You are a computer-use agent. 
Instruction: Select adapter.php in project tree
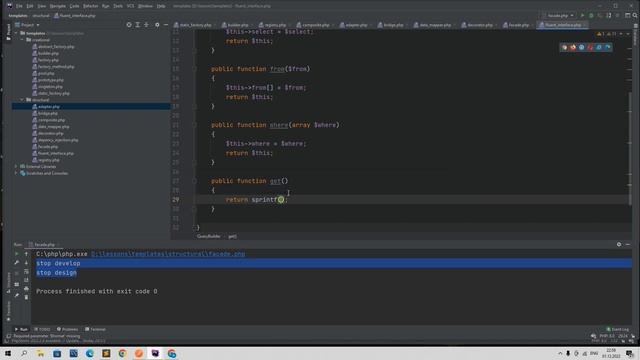point(46,107)
